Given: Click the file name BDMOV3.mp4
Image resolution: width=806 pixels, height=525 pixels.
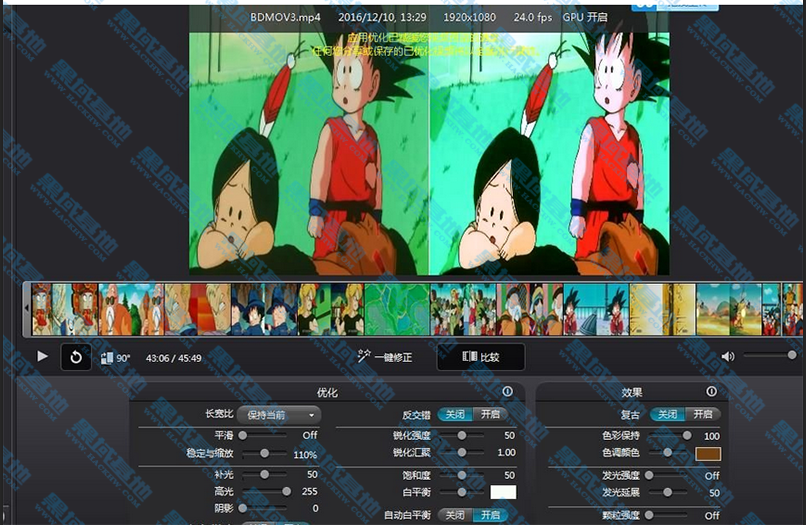Looking at the screenshot, I should [x=285, y=17].
